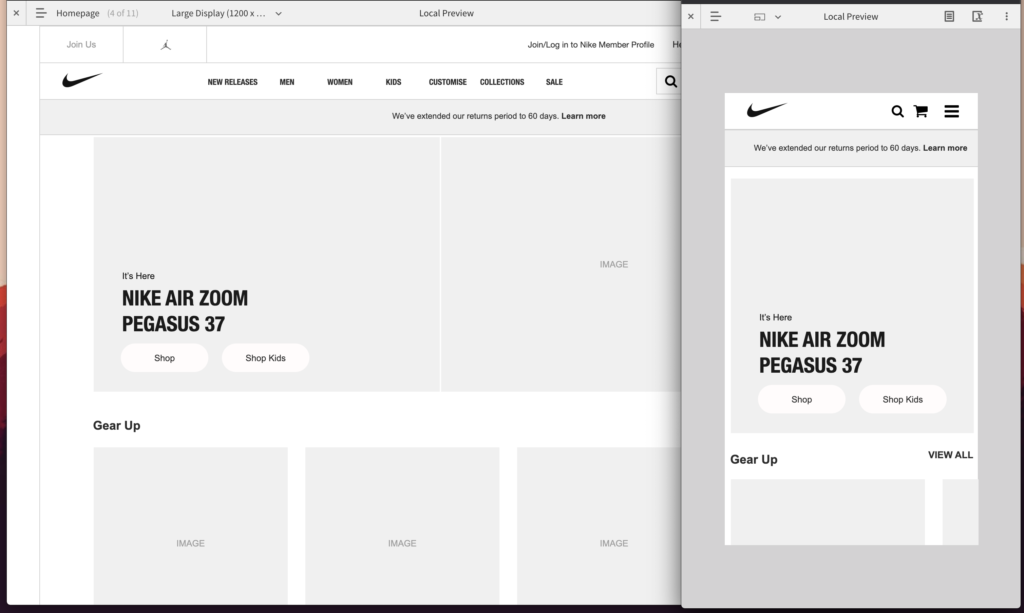Click Learn more in the desktop returns banner
This screenshot has width=1024, height=613.
coord(583,116)
